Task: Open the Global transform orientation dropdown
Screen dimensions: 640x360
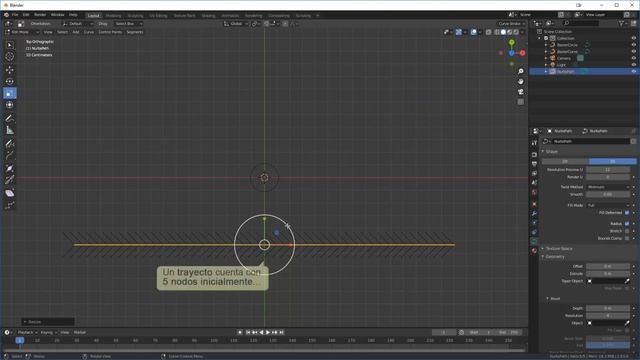Action: point(236,24)
